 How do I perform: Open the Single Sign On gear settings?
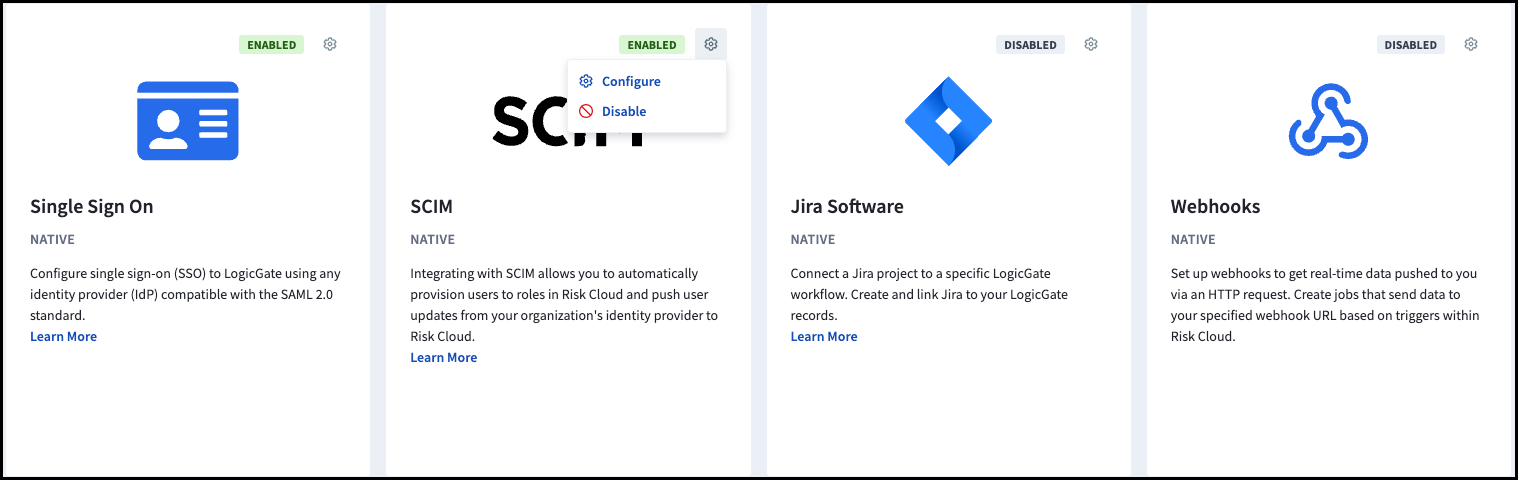coord(330,44)
